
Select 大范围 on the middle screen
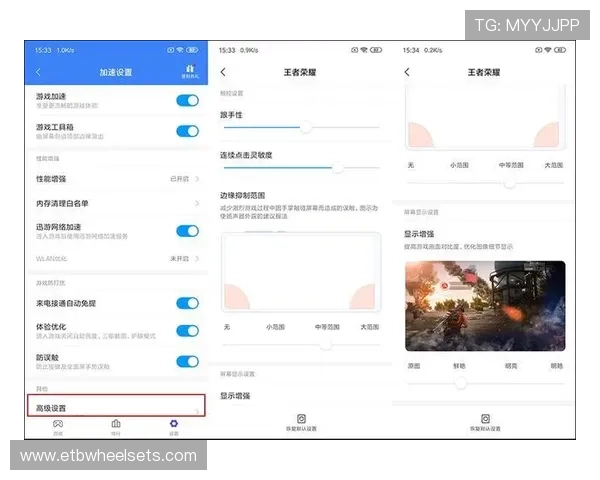[370, 327]
